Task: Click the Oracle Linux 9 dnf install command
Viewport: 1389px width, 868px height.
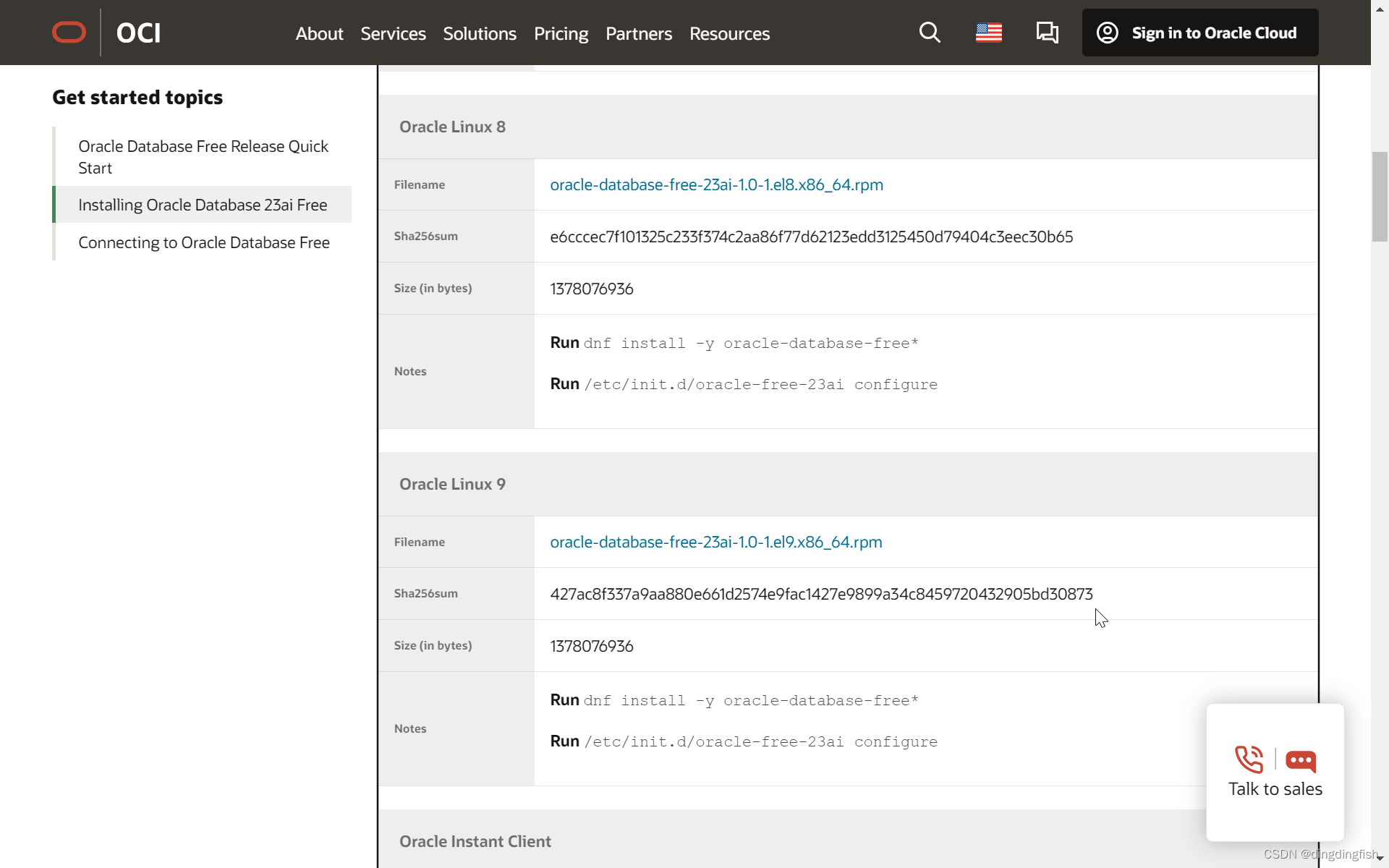Action: point(751,700)
